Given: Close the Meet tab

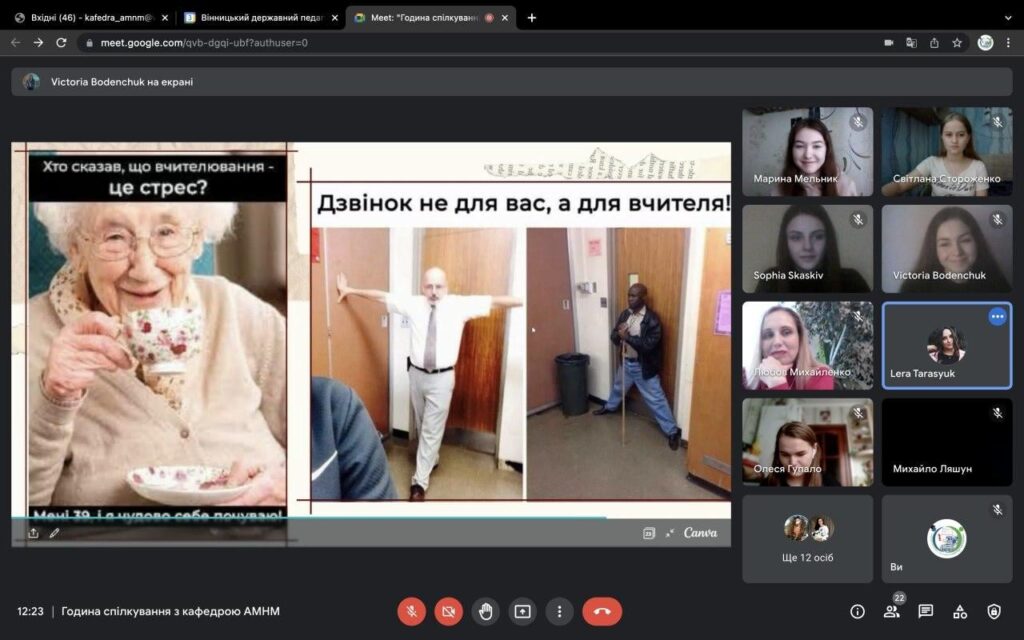Looking at the screenshot, I should (x=505, y=18).
